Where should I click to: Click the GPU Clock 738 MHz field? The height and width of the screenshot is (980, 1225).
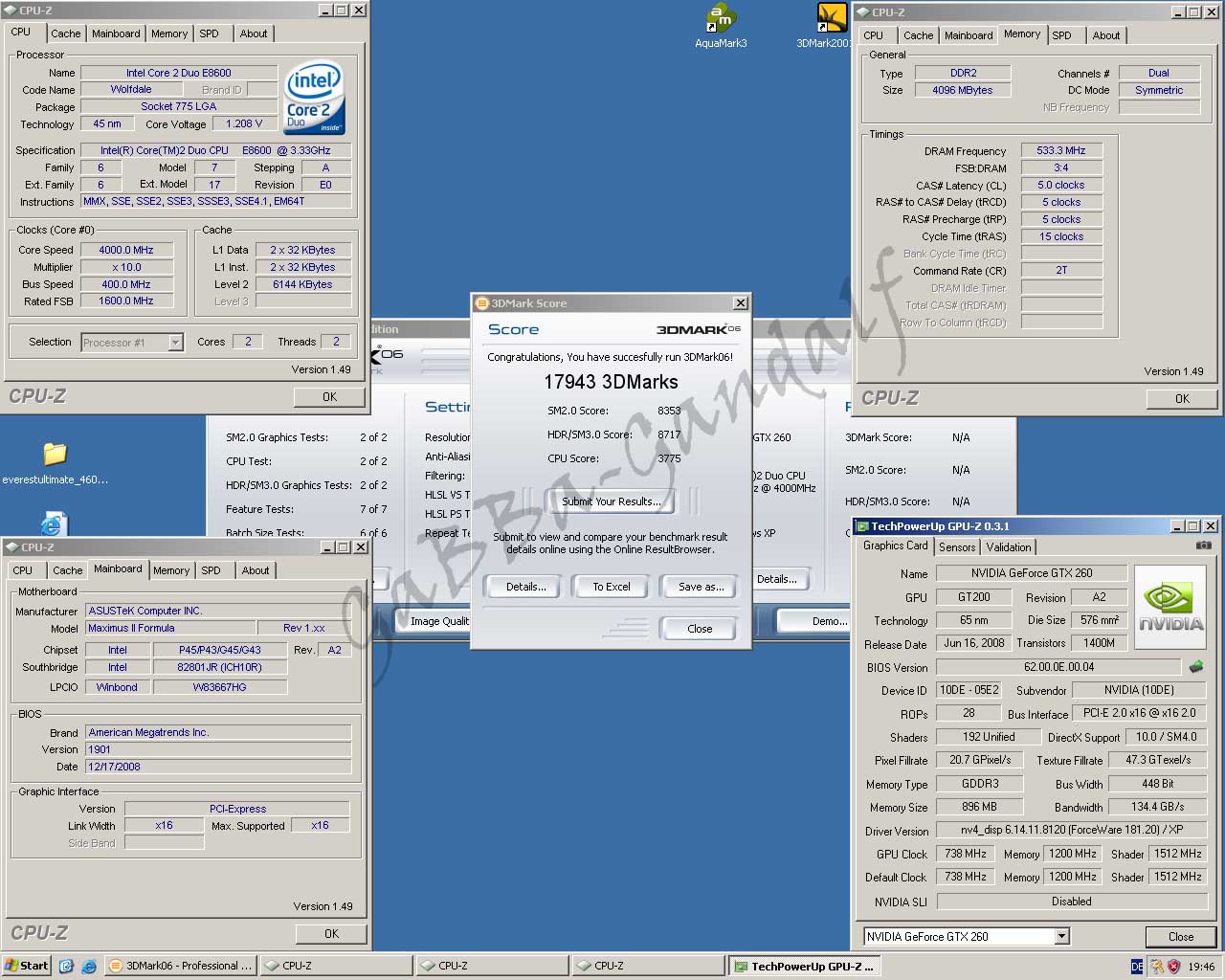pos(966,854)
